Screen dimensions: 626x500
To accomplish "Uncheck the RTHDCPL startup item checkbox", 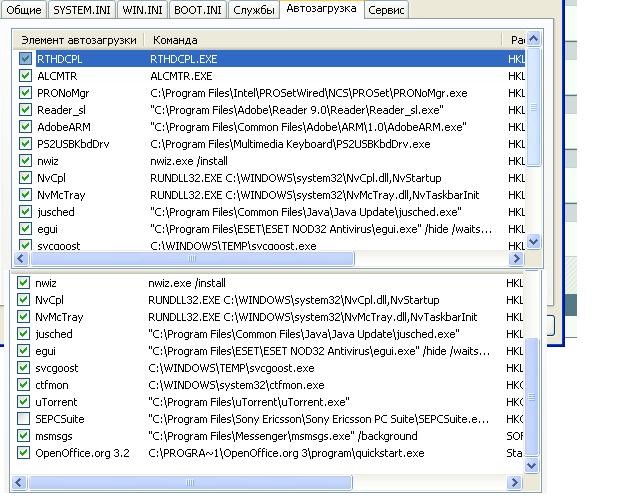I will tap(26, 59).
